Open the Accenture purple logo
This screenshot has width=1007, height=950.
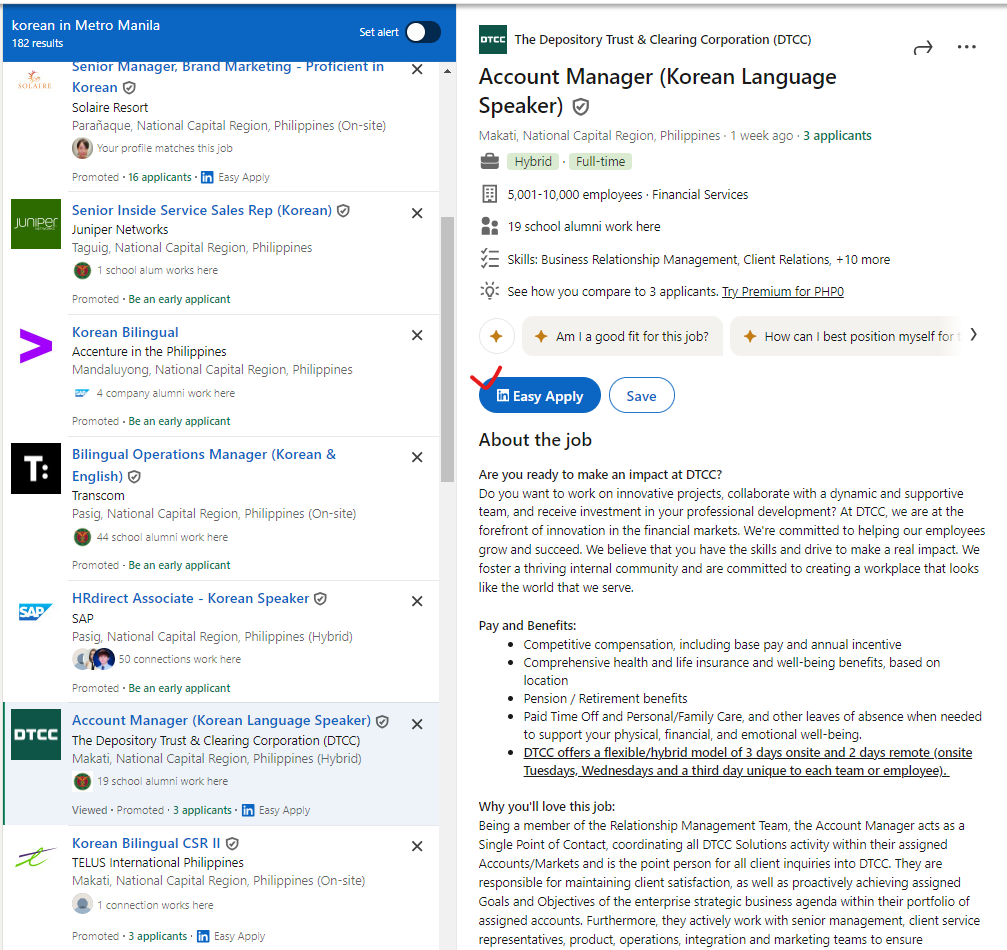click(36, 346)
